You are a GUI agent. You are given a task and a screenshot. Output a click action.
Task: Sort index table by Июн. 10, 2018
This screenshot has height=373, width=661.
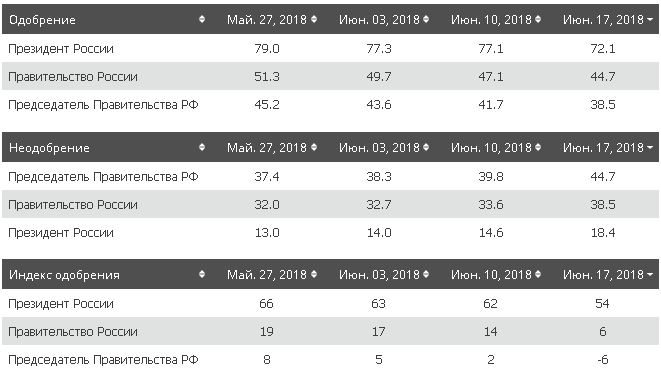click(538, 274)
